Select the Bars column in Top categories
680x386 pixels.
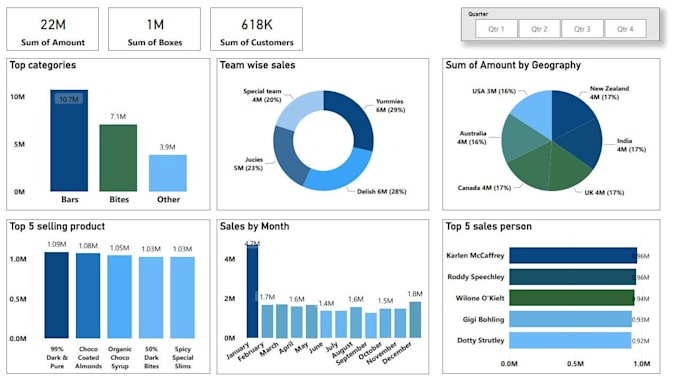(69, 141)
